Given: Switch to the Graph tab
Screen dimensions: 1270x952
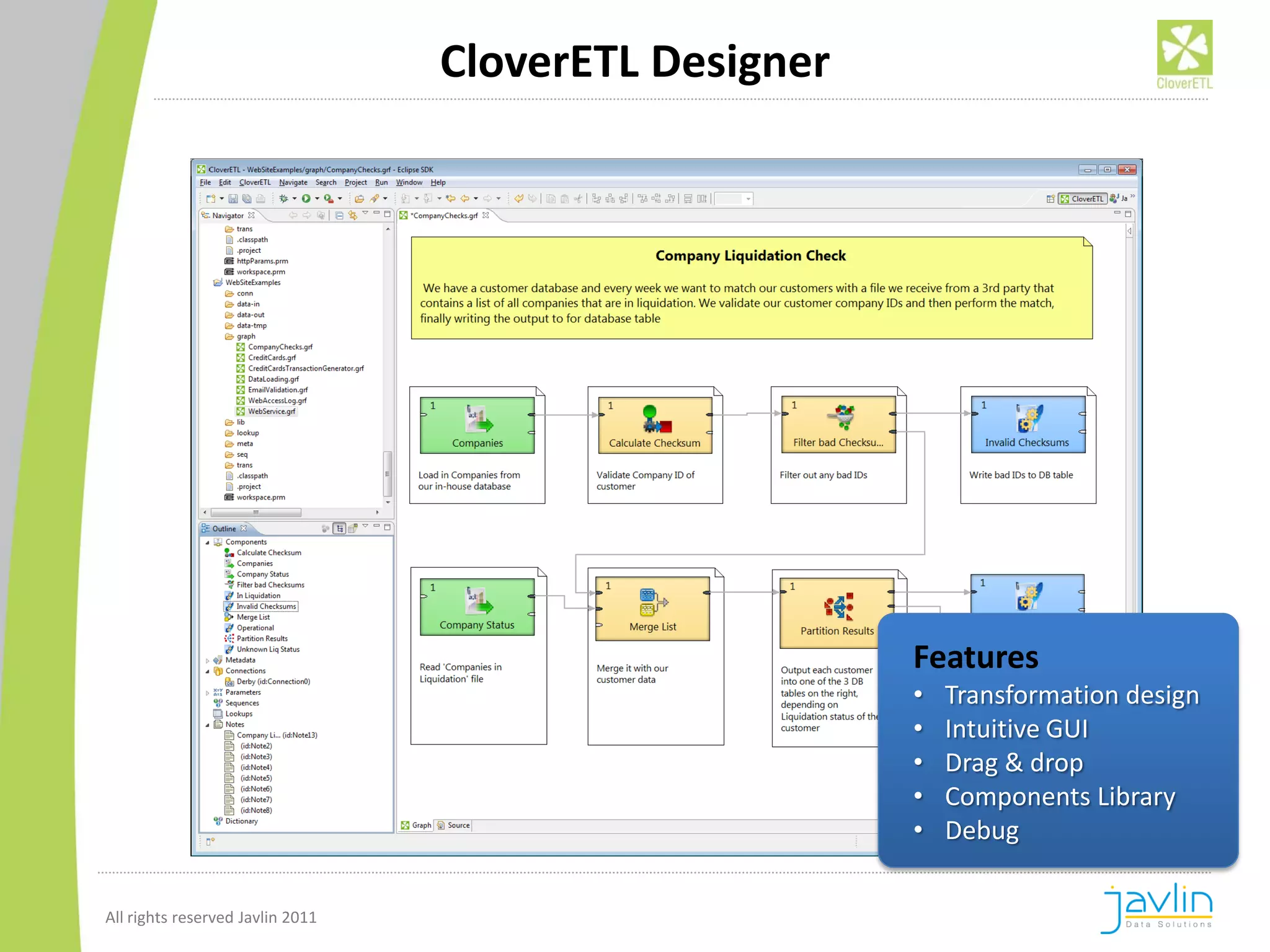Looking at the screenshot, I should (x=415, y=826).
